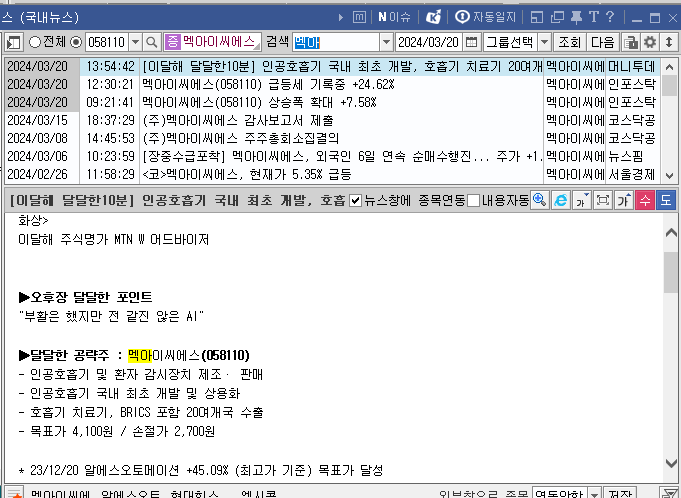Select the 13:54:42 이달해 달달한10분 news row
The width and height of the screenshot is (681, 498).
pyautogui.click(x=332, y=66)
